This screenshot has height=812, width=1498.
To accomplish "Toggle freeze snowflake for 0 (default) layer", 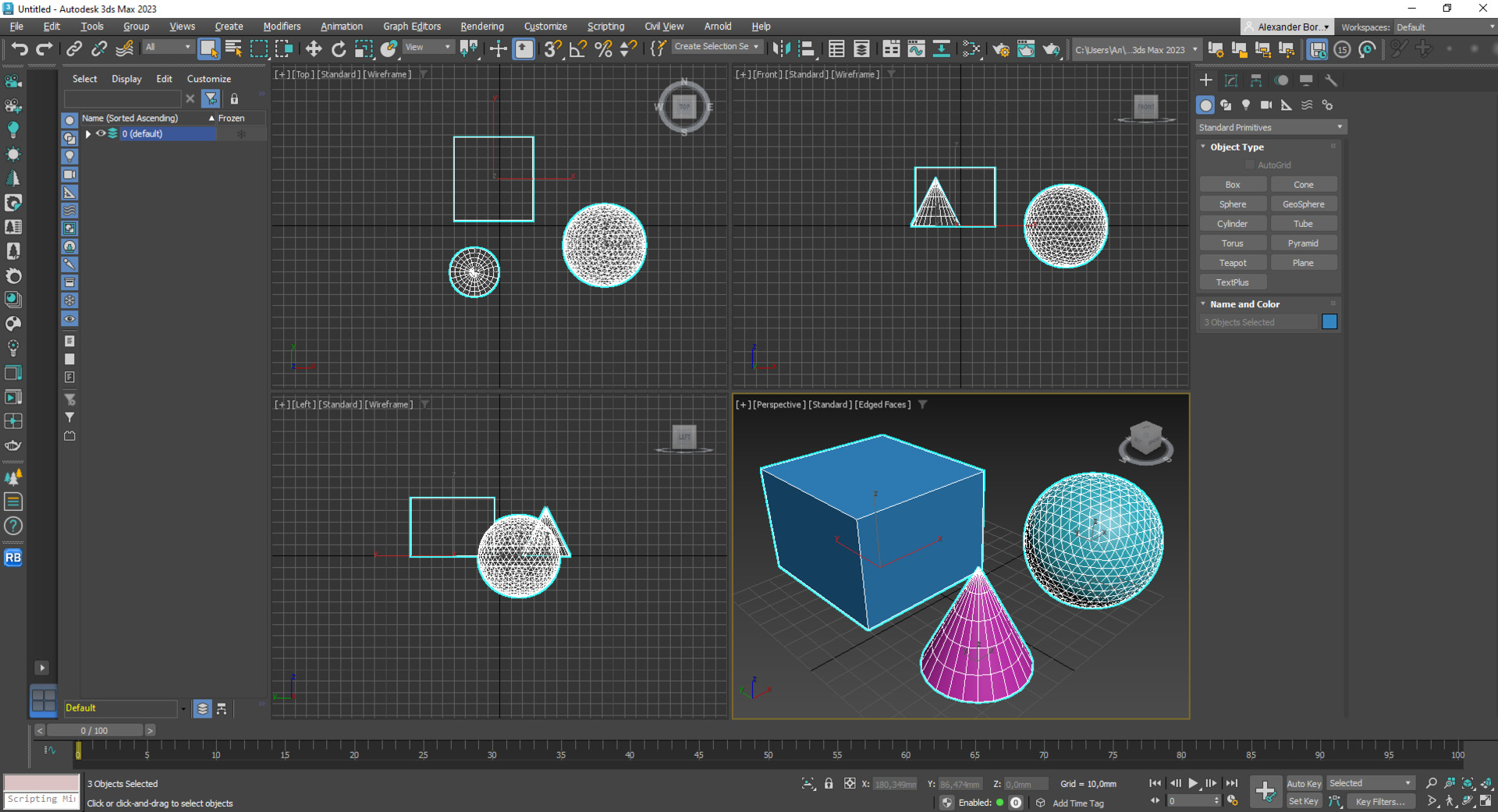I will click(241, 133).
